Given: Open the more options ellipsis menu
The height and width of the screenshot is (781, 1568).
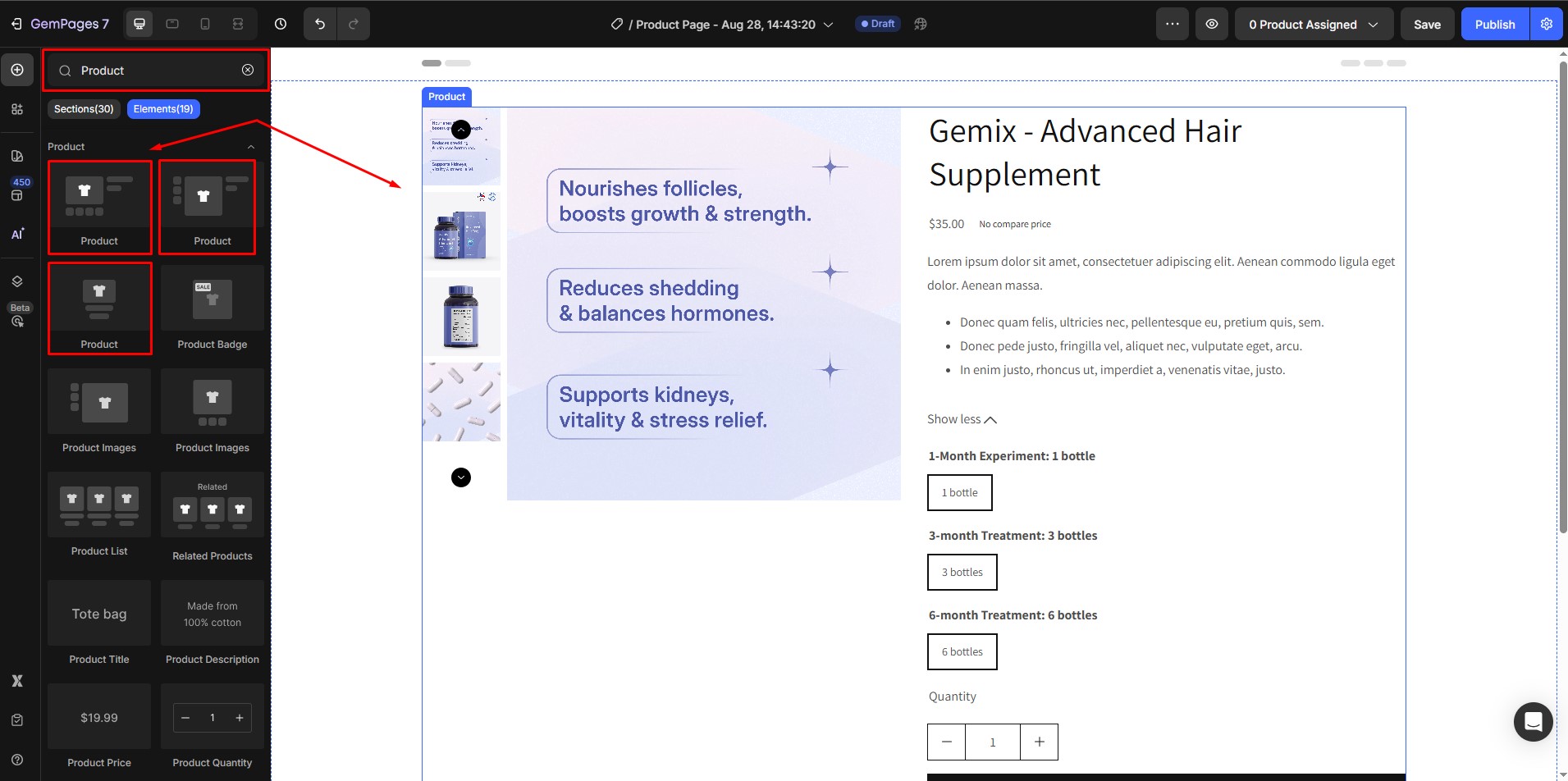Looking at the screenshot, I should [1173, 24].
